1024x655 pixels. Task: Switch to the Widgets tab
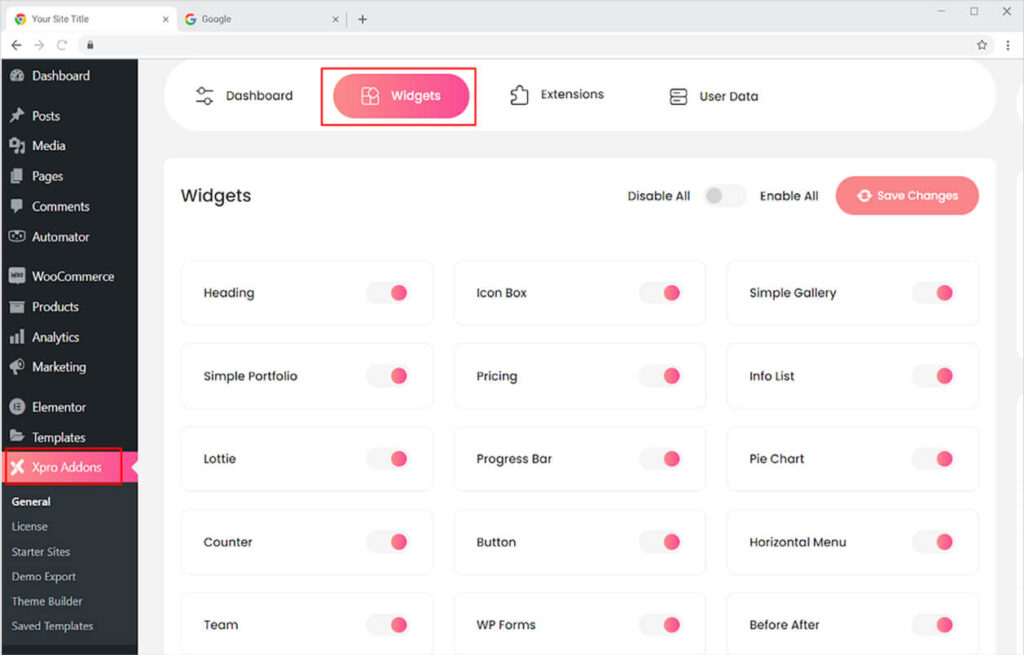tap(401, 96)
